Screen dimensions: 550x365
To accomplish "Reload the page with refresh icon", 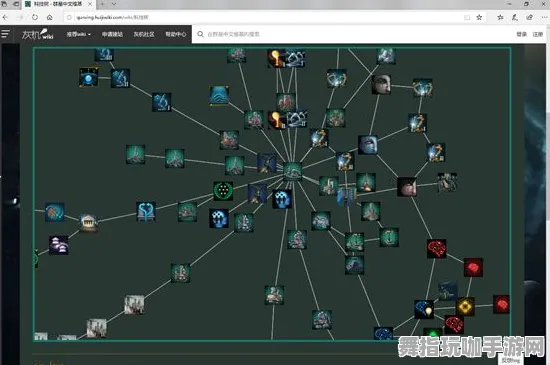I will (35, 17).
